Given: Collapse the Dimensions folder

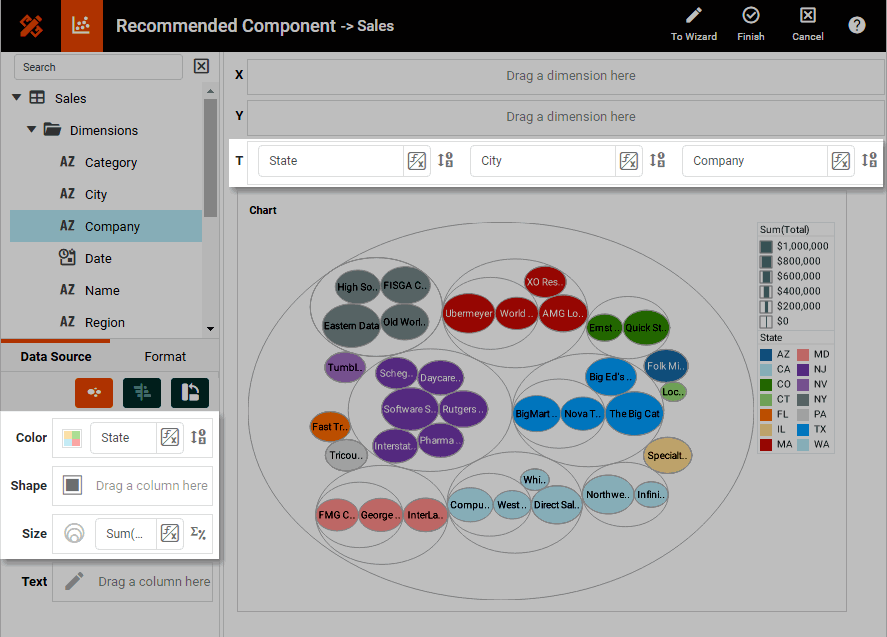Looking at the screenshot, I should click(32, 130).
